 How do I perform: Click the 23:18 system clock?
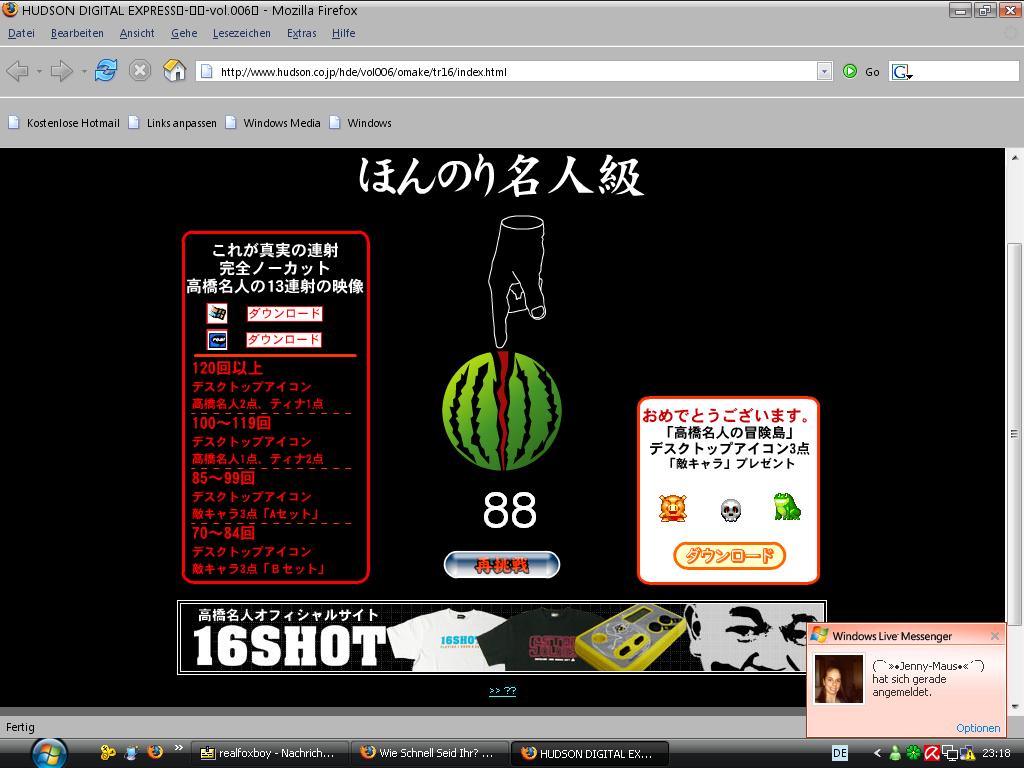[x=996, y=753]
